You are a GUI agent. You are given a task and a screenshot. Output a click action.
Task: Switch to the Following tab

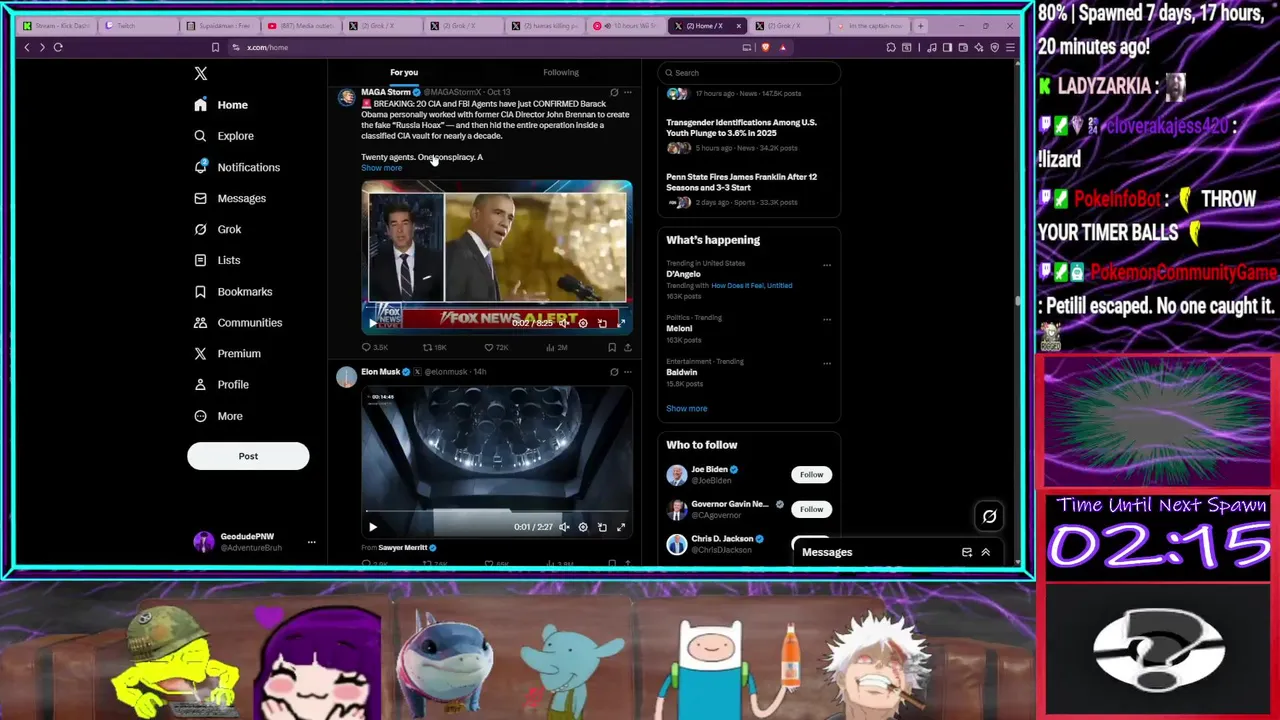coord(561,72)
